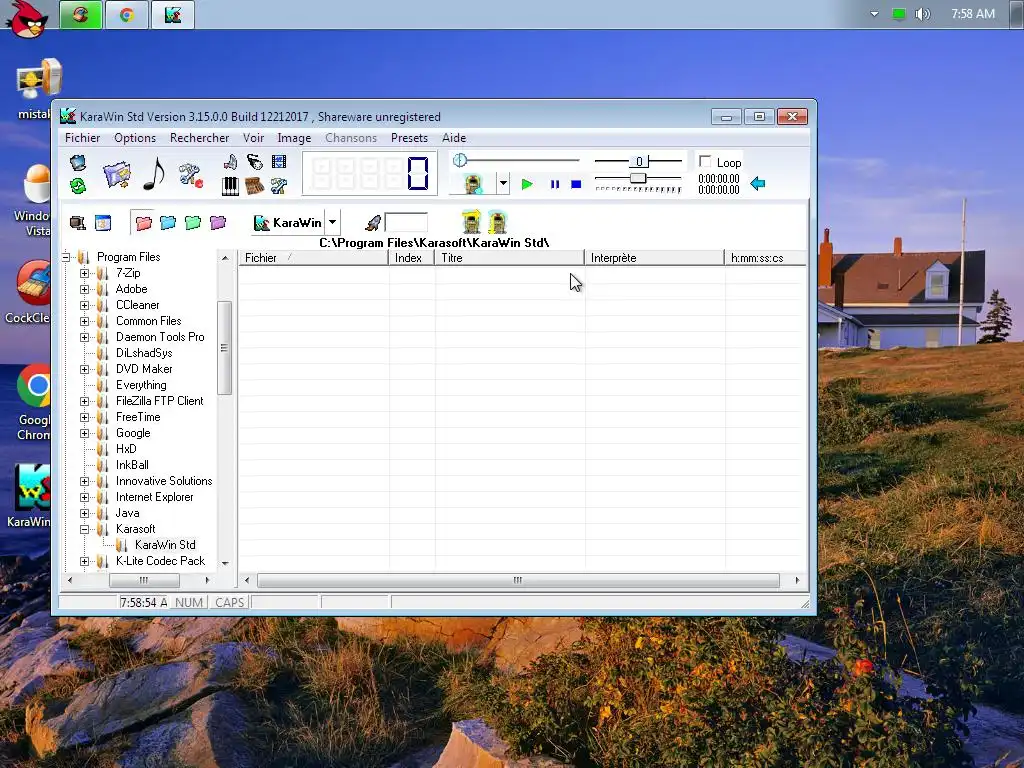
Task: Click the calendar window icon
Action: pyautogui.click(x=103, y=223)
